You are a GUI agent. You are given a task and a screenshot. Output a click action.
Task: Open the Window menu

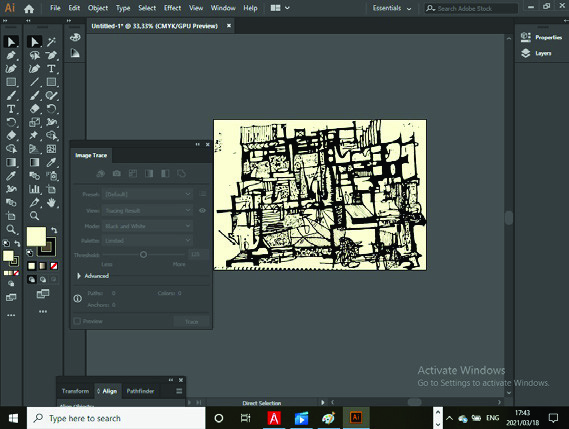223,8
